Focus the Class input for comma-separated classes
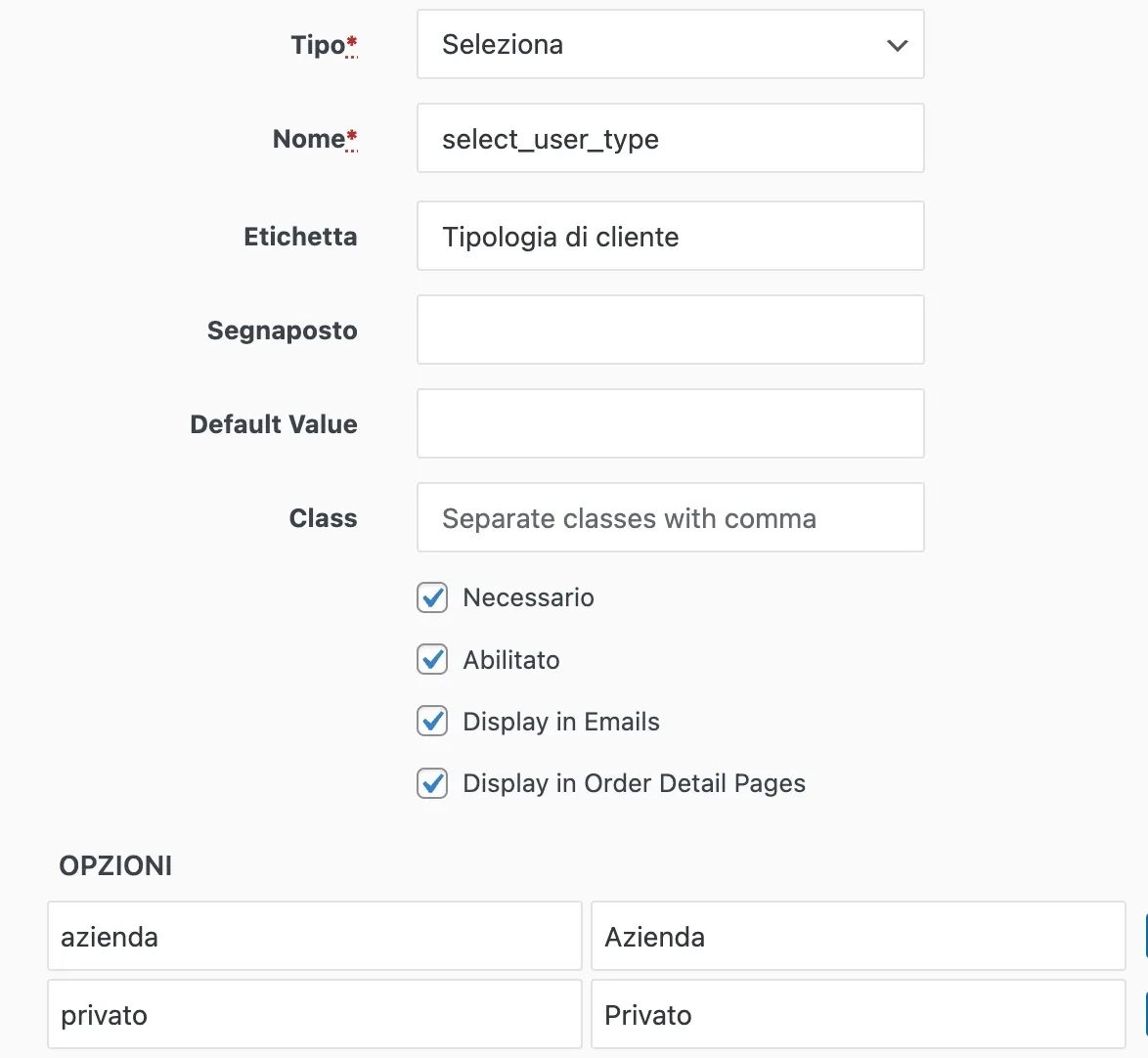This screenshot has height=1058, width=1148. click(x=671, y=517)
